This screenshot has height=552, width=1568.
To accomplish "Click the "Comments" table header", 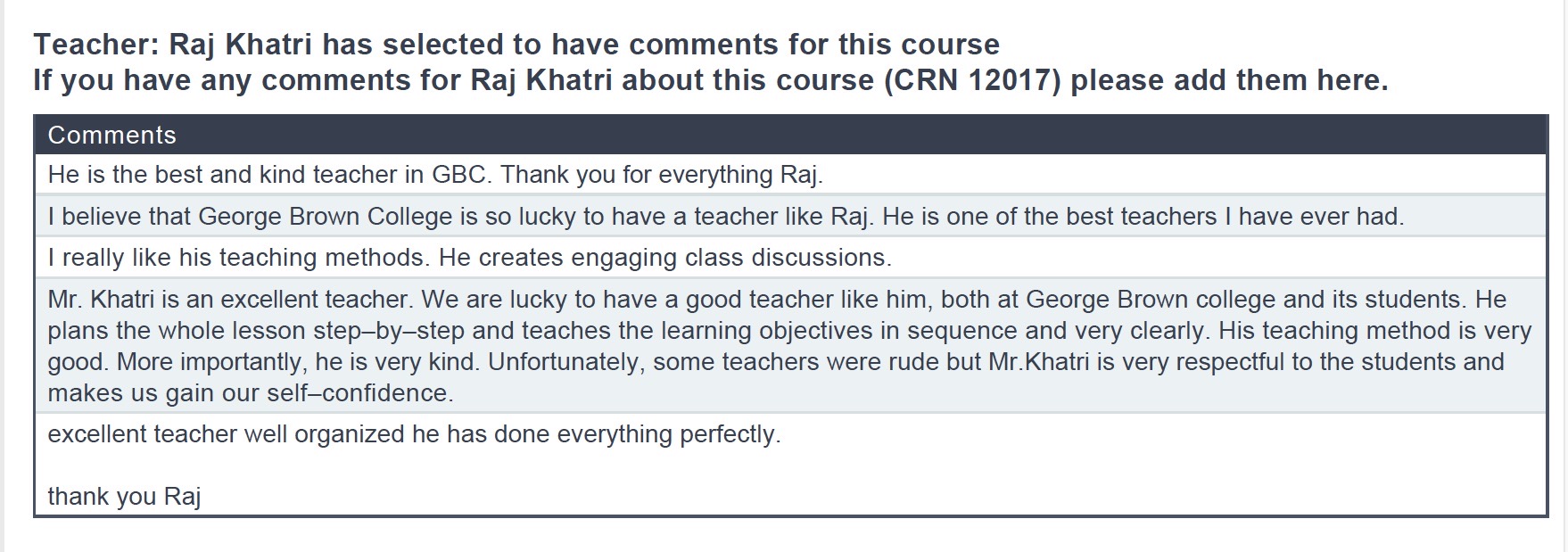I will tap(112, 135).
